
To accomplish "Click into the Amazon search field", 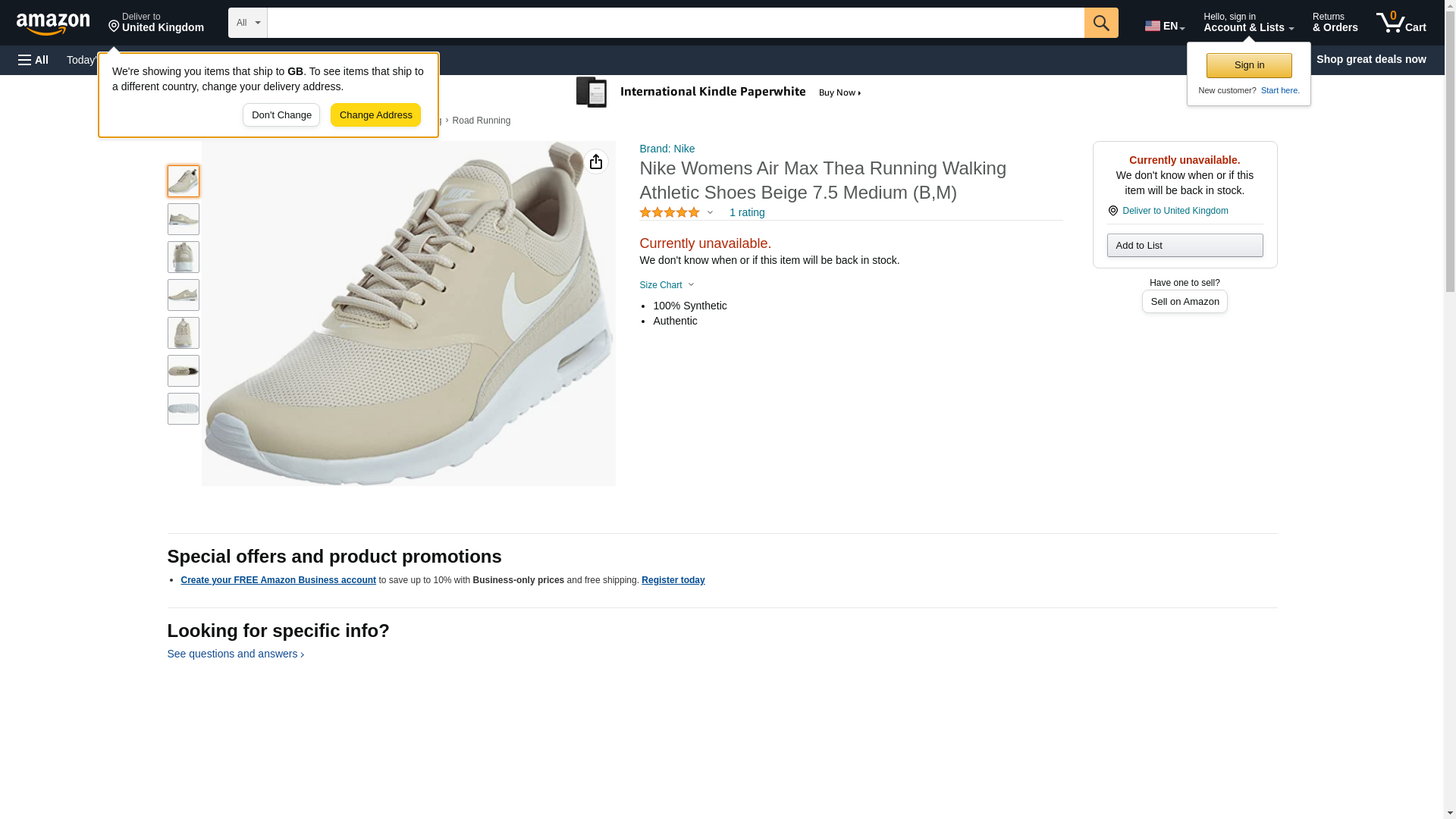I will tap(675, 23).
